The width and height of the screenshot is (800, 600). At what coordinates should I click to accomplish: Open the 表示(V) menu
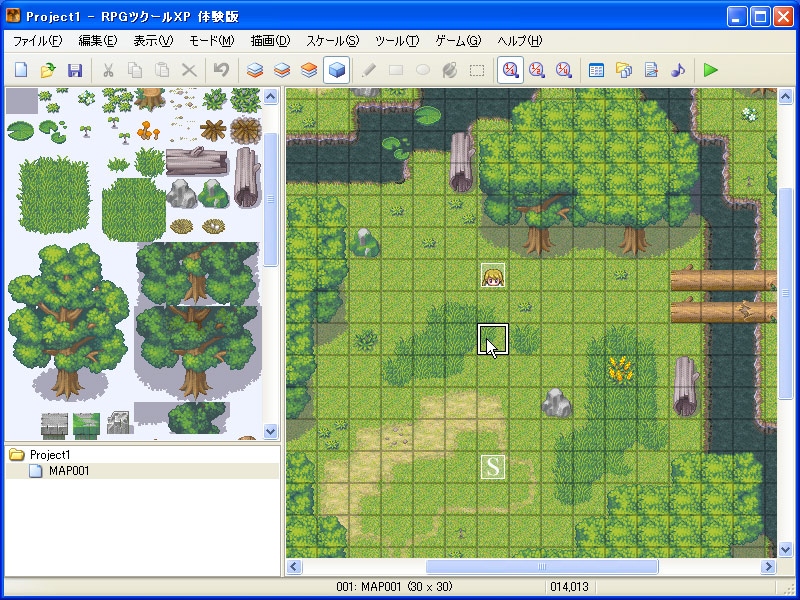tap(153, 41)
